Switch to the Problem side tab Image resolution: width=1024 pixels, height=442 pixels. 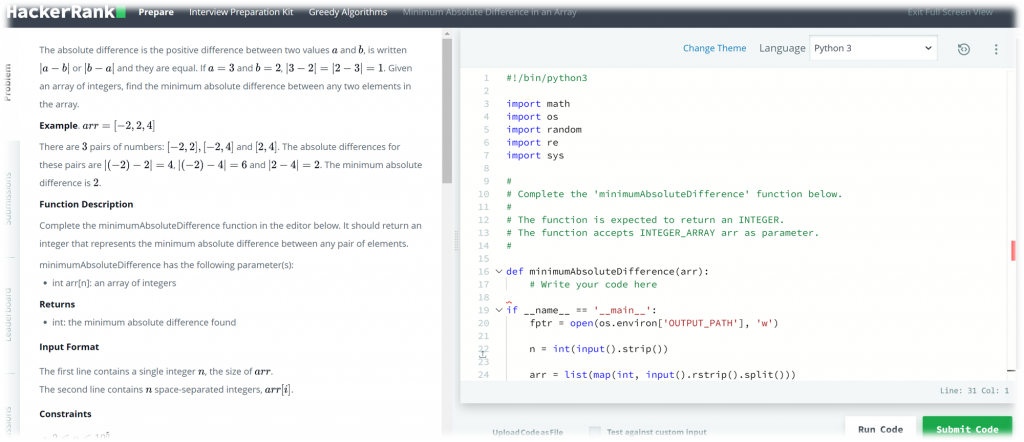tap(9, 83)
